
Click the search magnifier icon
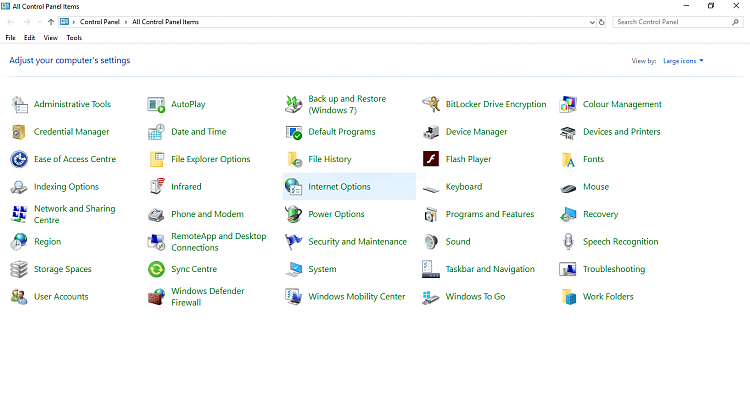pyautogui.click(x=735, y=22)
